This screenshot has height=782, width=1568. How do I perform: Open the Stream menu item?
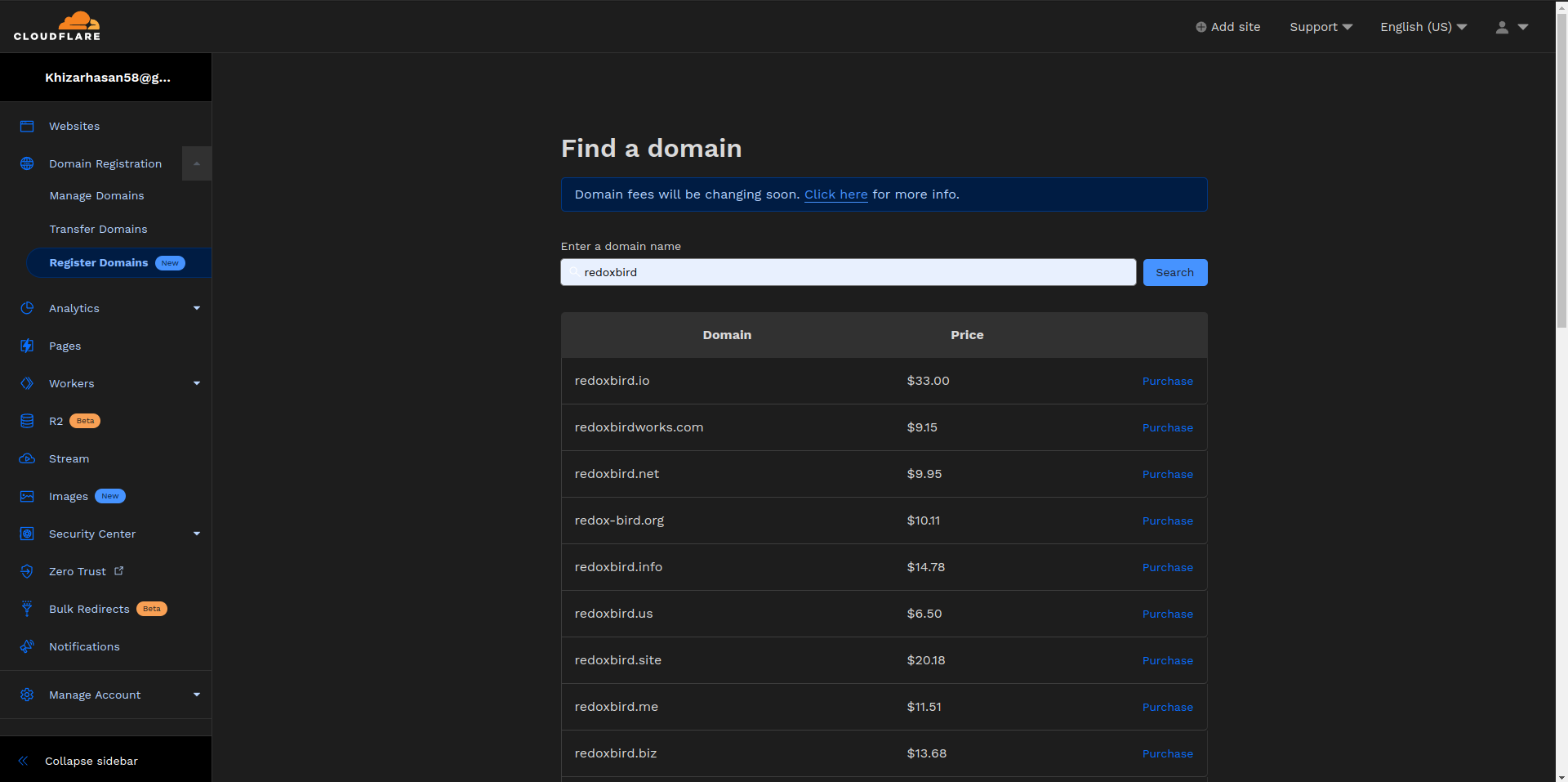coord(69,458)
